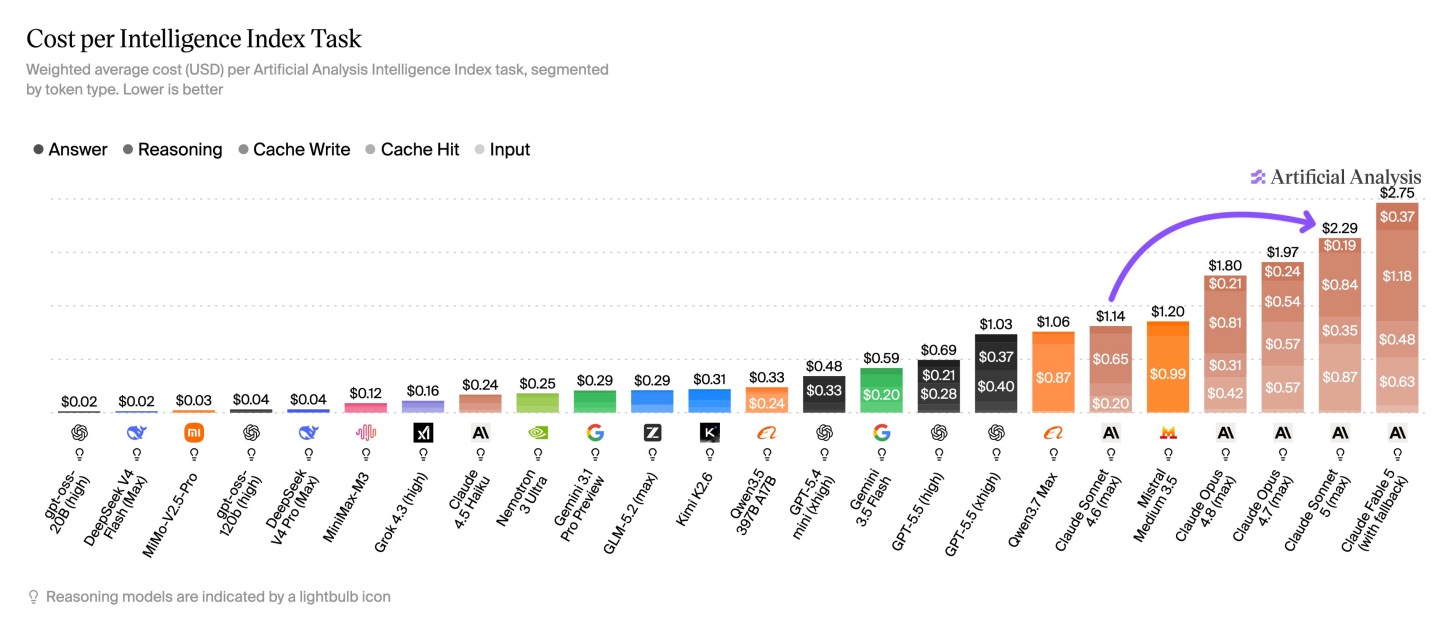Toggle the Reasoning legend series
Image resolution: width=1440 pixels, height=624 pixels.
pyautogui.click(x=172, y=149)
